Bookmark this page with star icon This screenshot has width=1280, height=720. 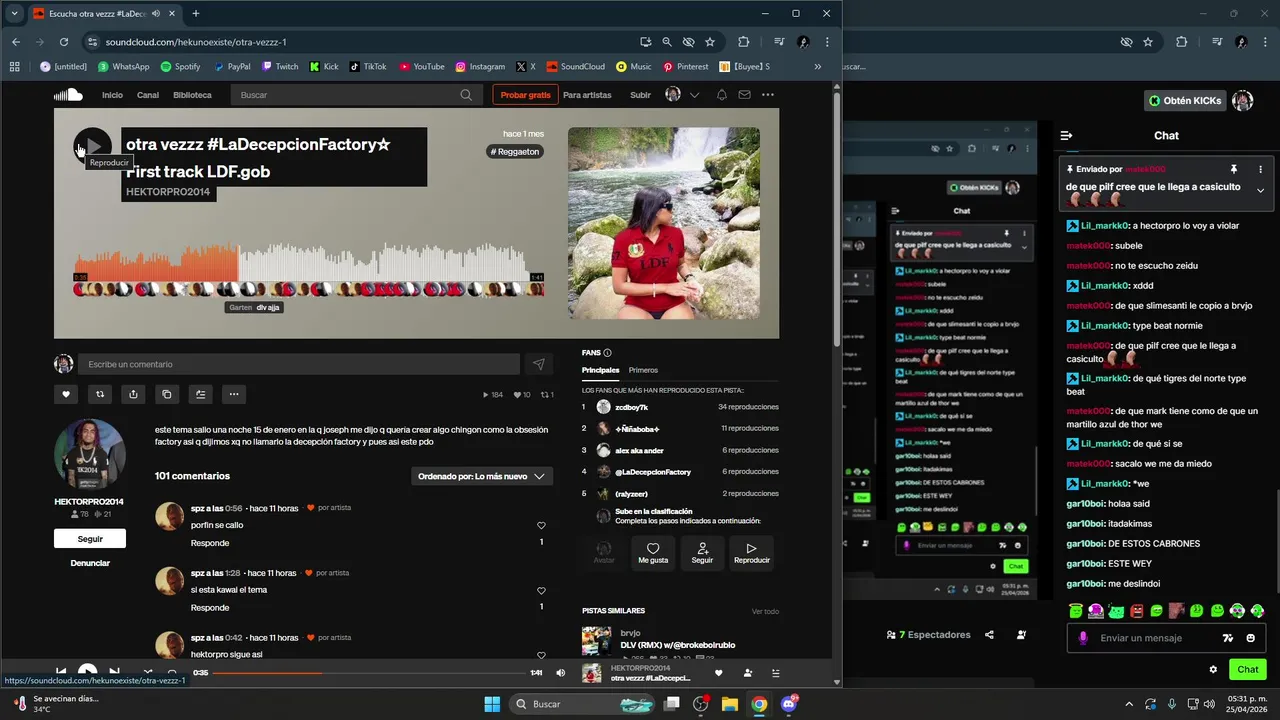(710, 42)
